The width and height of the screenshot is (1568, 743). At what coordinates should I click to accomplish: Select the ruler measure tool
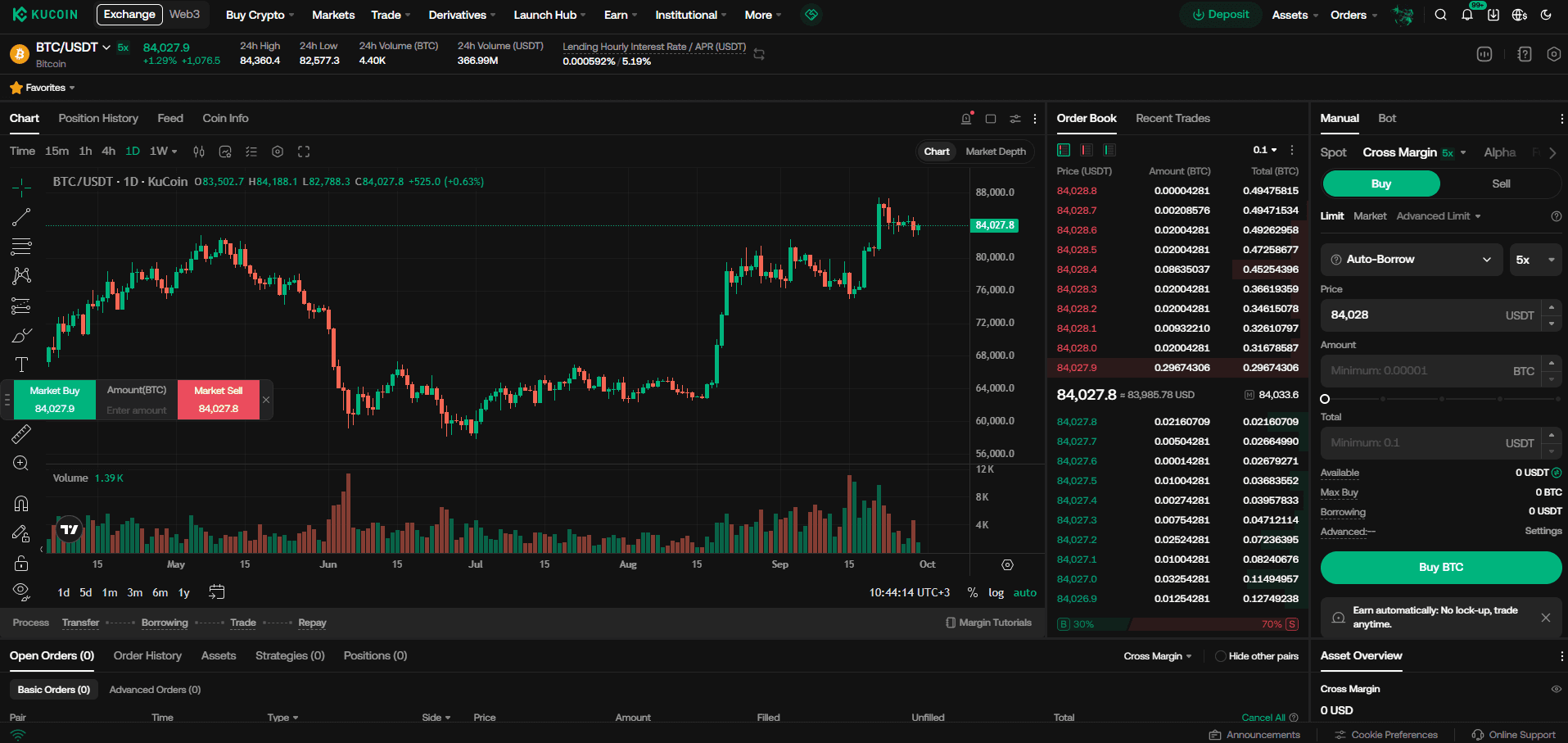click(21, 434)
